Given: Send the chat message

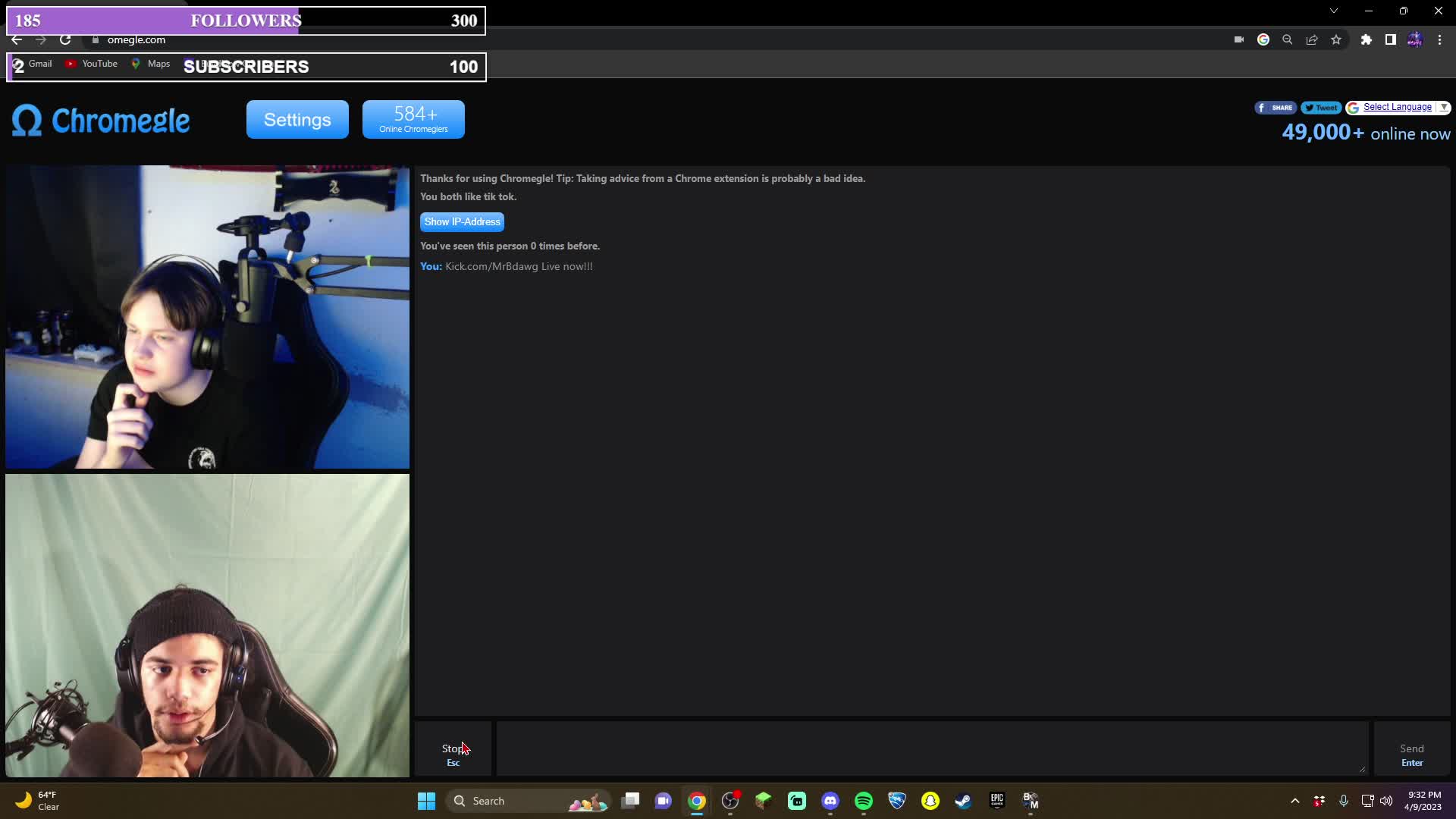Looking at the screenshot, I should (x=1411, y=749).
